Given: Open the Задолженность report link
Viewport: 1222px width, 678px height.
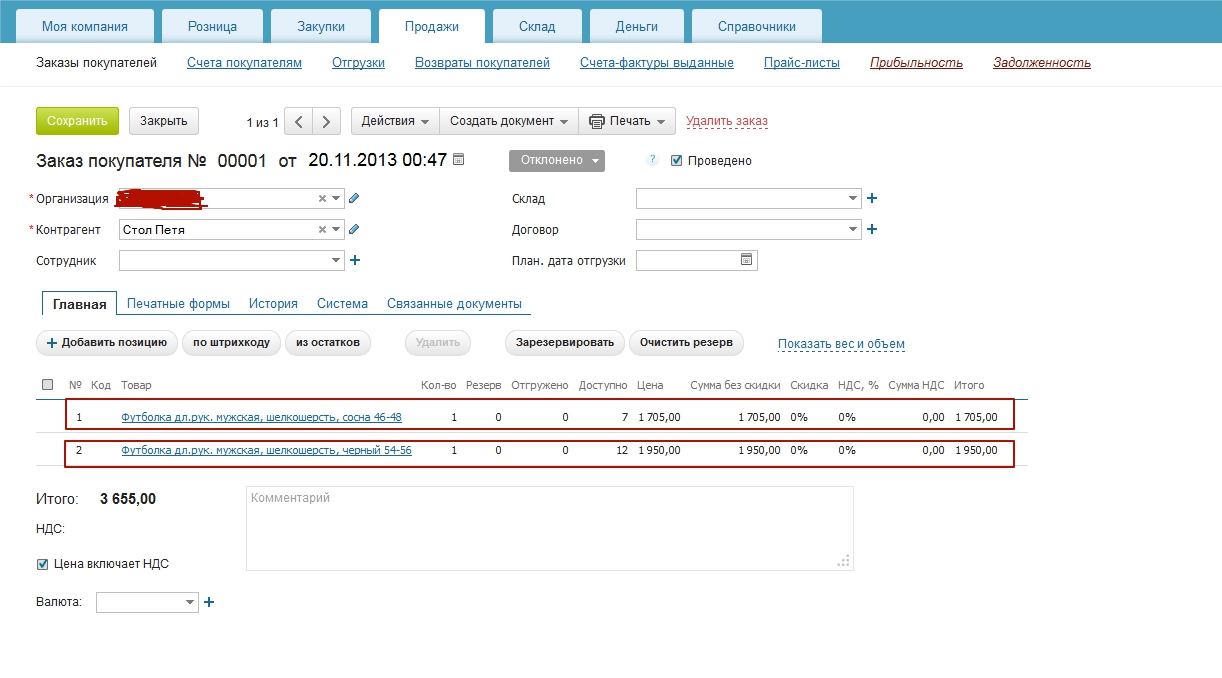Looking at the screenshot, I should 1042,63.
